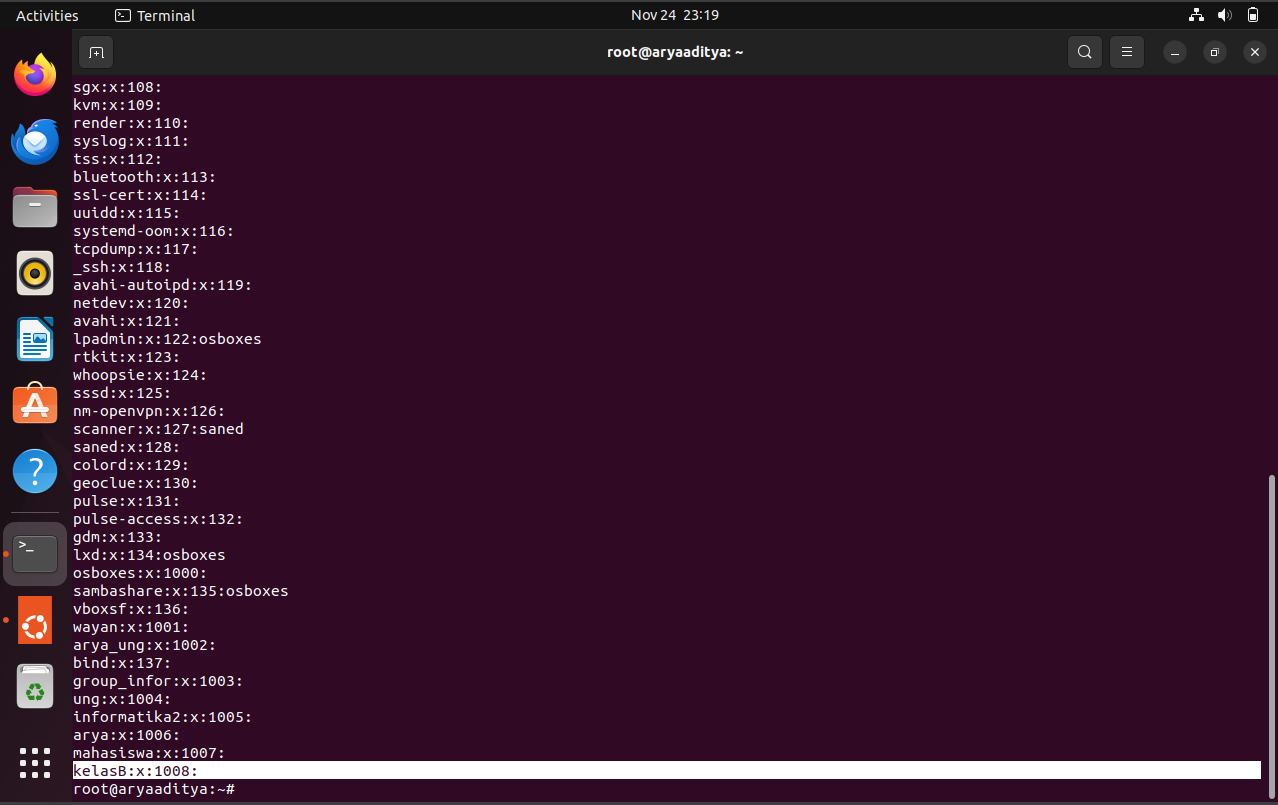Screen dimensions: 1278x805
Task: Click the highlighted kelasB:x:1008: line
Action: pyautogui.click(x=667, y=771)
